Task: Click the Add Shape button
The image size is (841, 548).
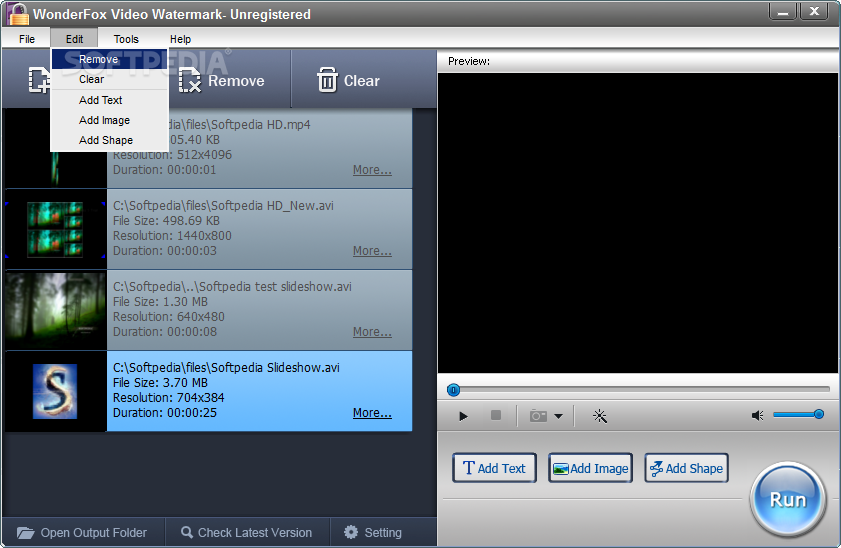Action: (686, 468)
